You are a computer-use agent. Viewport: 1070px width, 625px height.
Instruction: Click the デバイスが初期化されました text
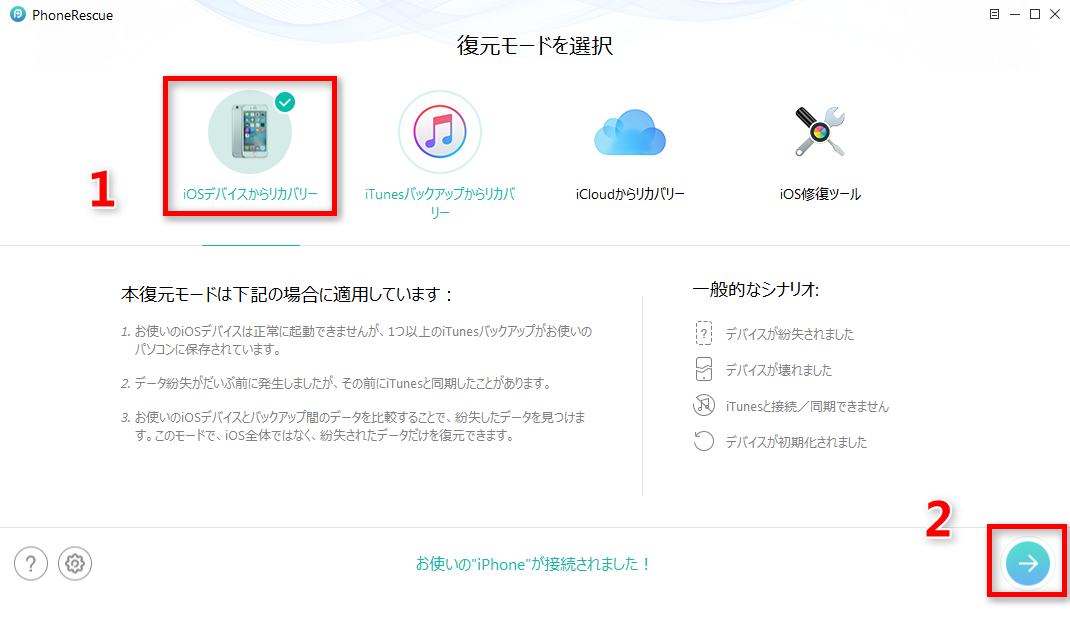tap(796, 442)
